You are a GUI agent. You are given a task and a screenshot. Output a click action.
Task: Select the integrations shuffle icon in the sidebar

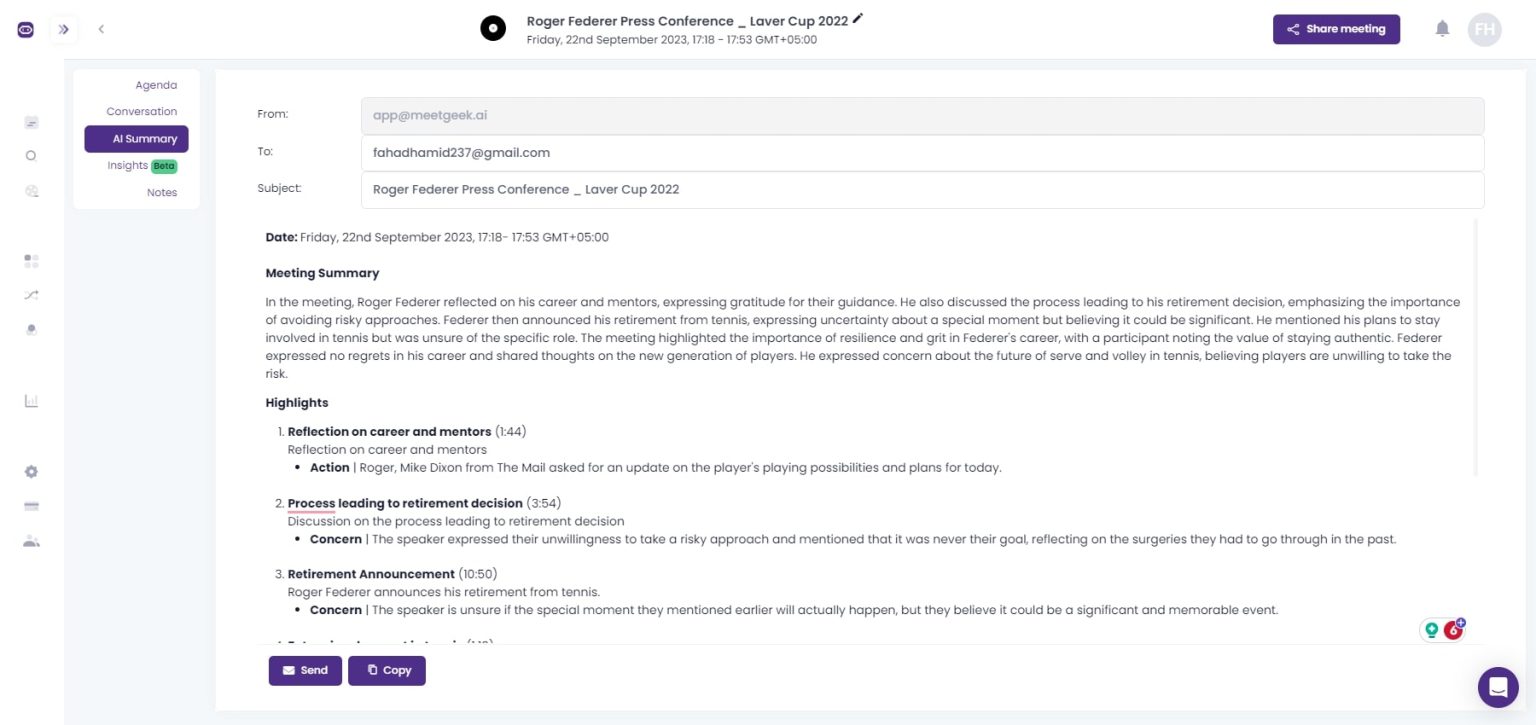click(x=31, y=295)
